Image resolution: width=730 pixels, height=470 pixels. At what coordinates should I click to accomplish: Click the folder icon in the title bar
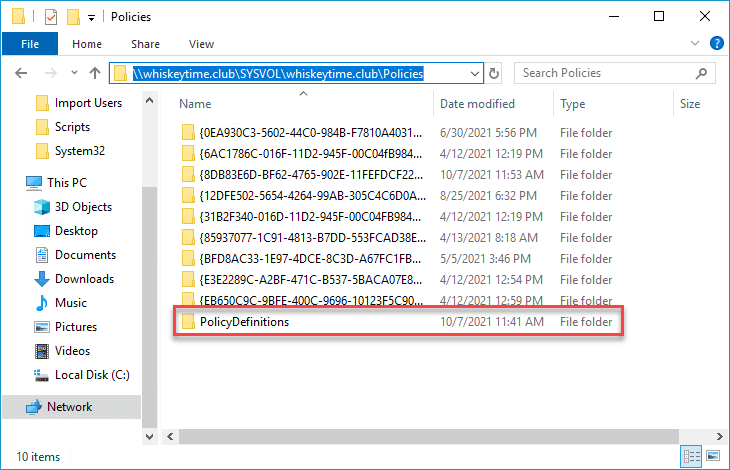click(18, 17)
